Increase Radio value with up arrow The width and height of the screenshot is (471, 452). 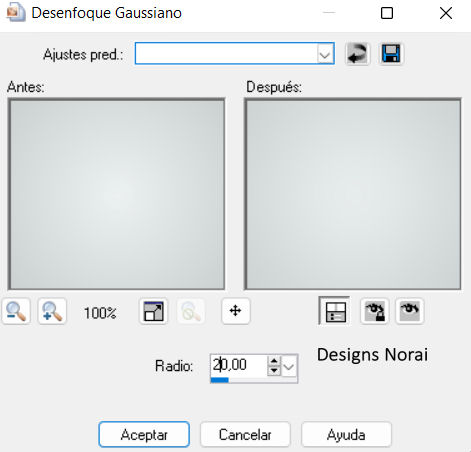click(274, 361)
